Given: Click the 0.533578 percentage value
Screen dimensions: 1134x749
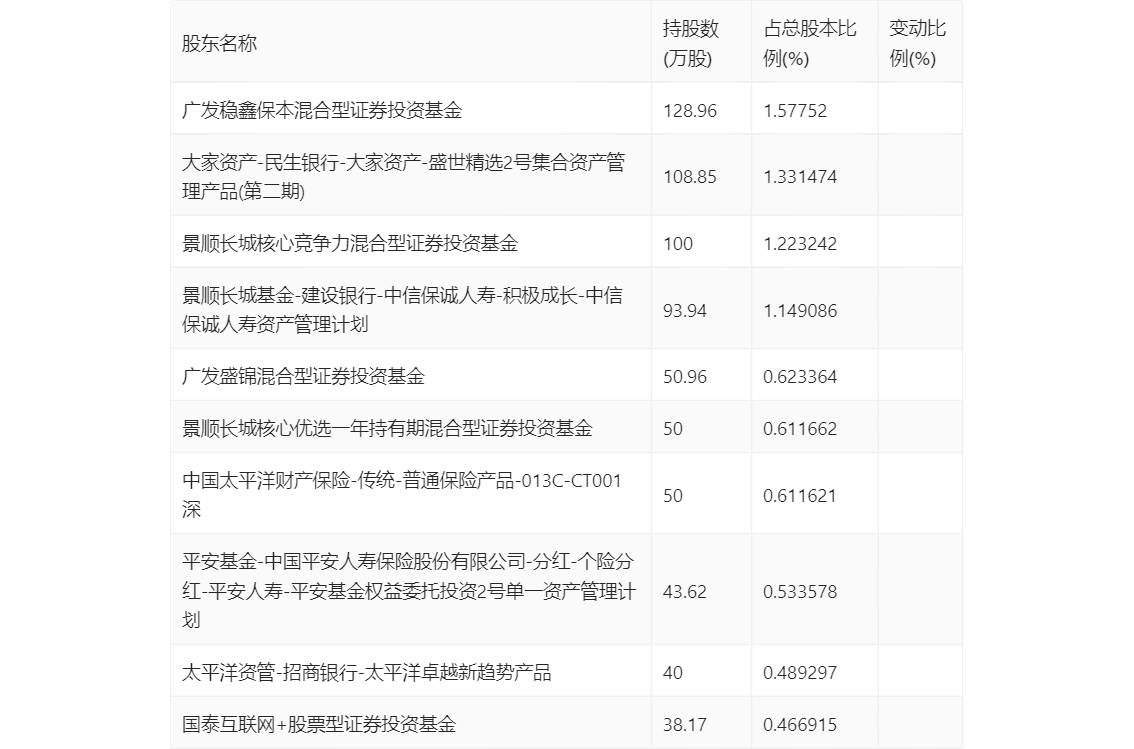Looking at the screenshot, I should pos(800,591).
